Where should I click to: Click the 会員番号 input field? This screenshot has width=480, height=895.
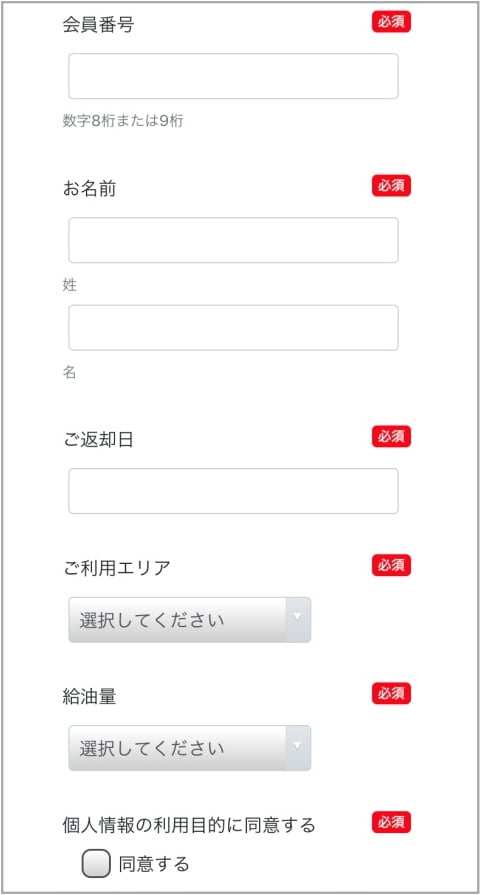pyautogui.click(x=233, y=76)
